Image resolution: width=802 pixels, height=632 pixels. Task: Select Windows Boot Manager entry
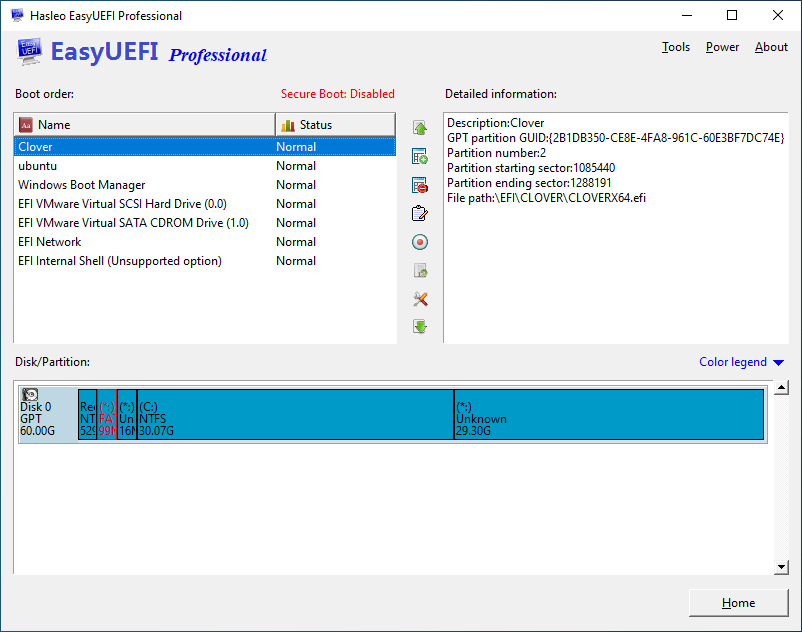(205, 185)
